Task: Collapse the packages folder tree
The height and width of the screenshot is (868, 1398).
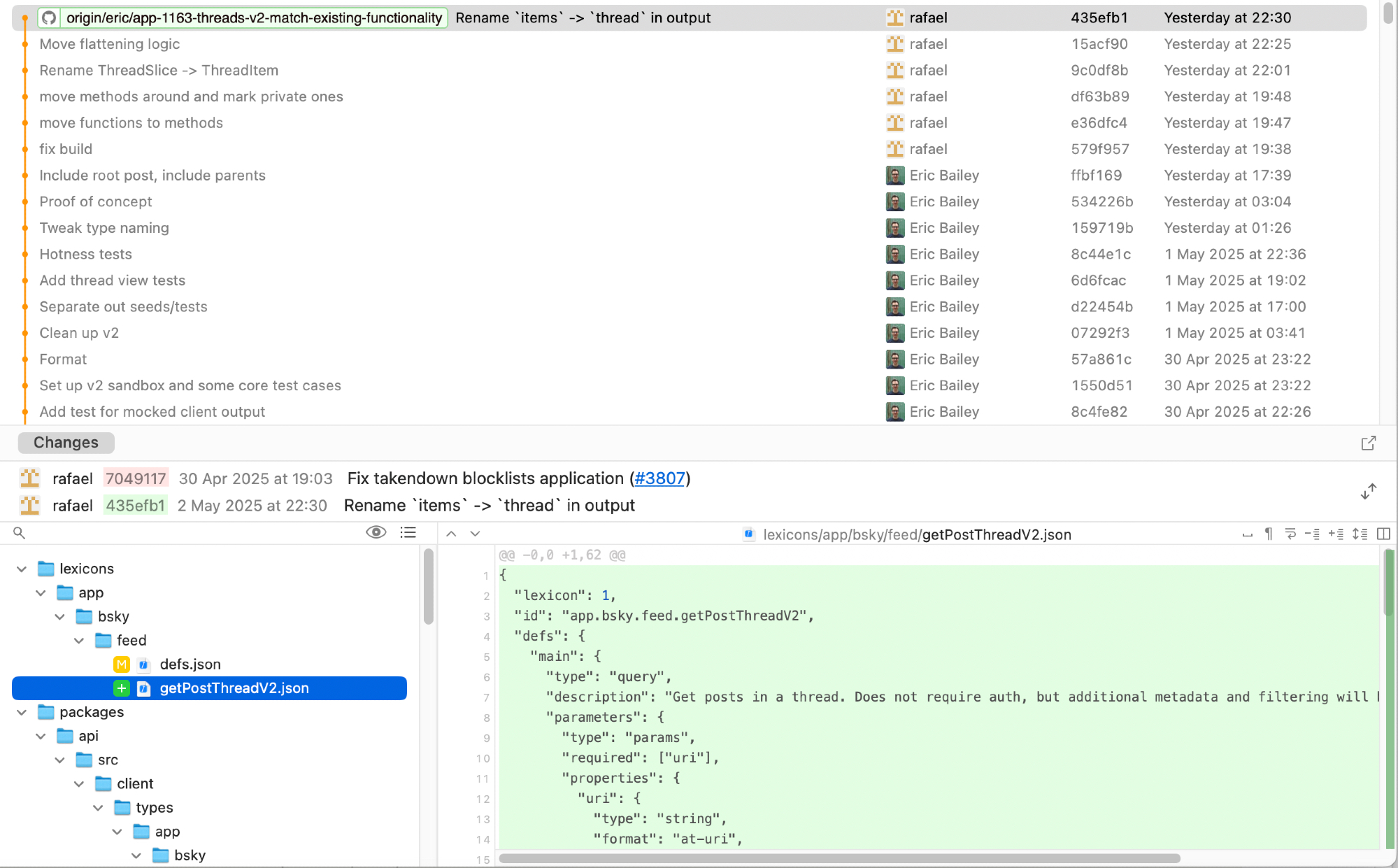Action: point(22,712)
